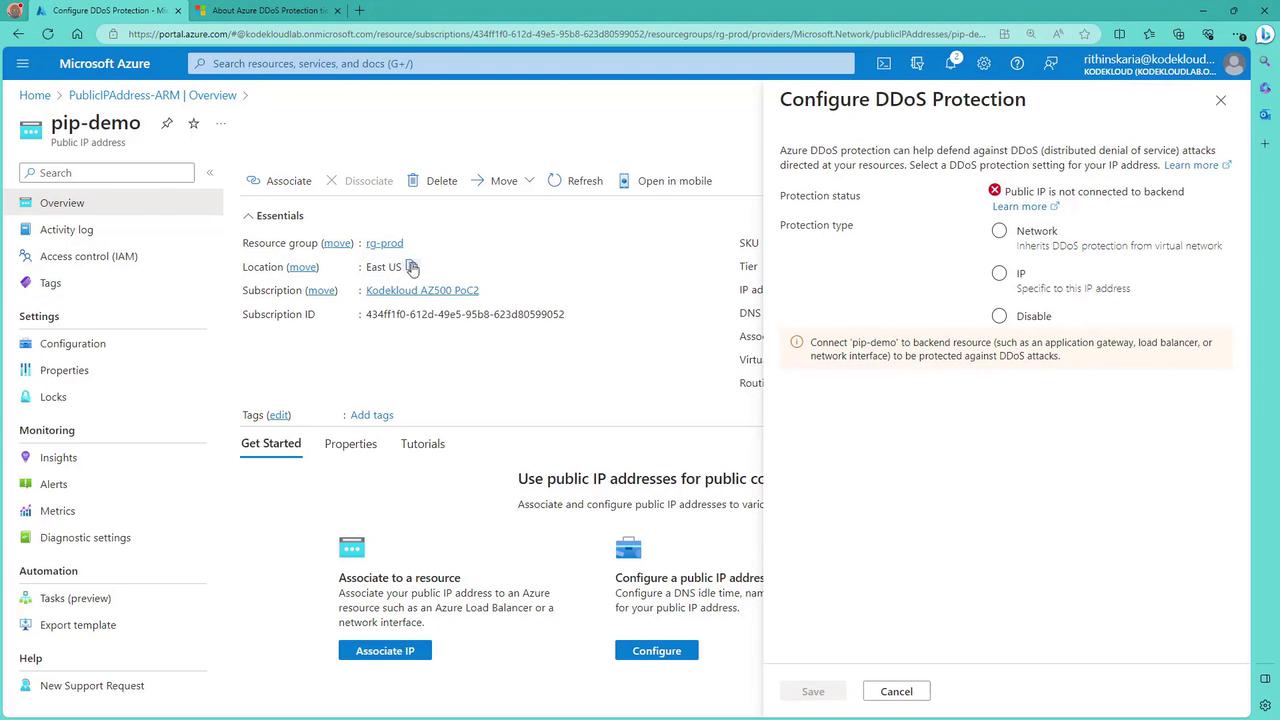This screenshot has height=720, width=1280.
Task: Select the Get Started tab
Action: coord(271,444)
